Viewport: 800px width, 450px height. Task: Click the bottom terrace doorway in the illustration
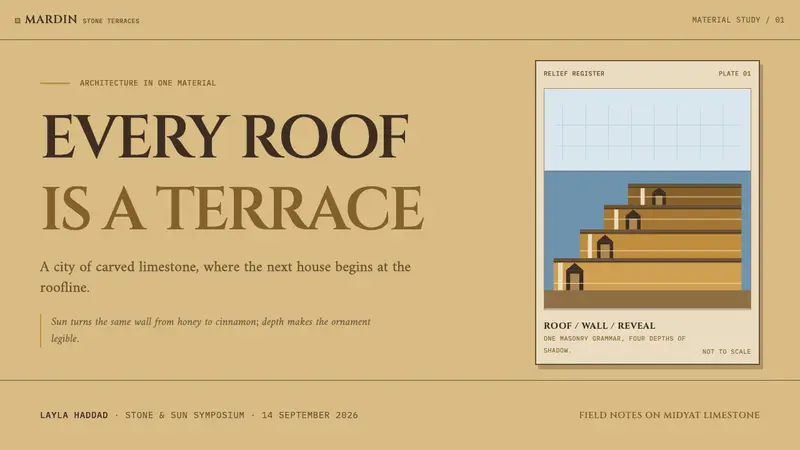pyautogui.click(x=574, y=277)
